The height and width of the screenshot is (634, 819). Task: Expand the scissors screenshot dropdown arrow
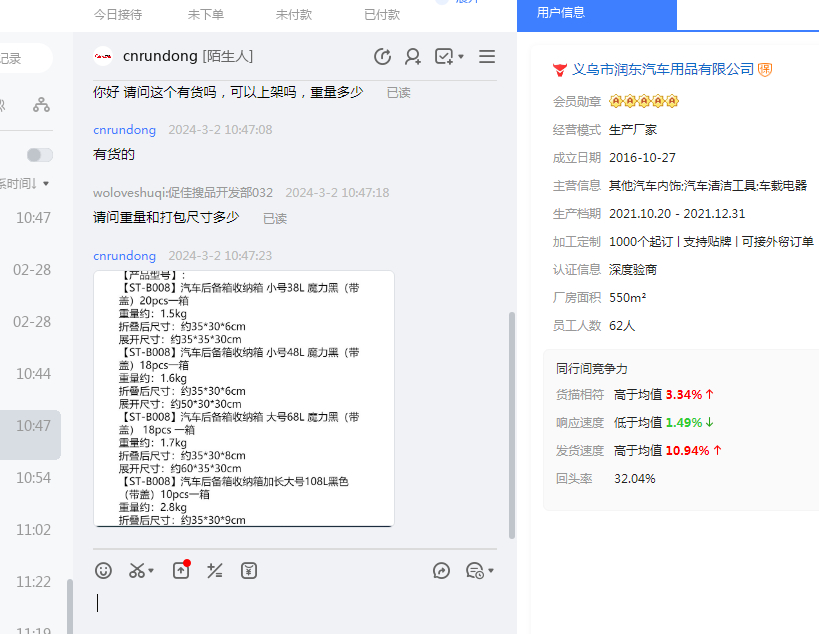point(151,571)
